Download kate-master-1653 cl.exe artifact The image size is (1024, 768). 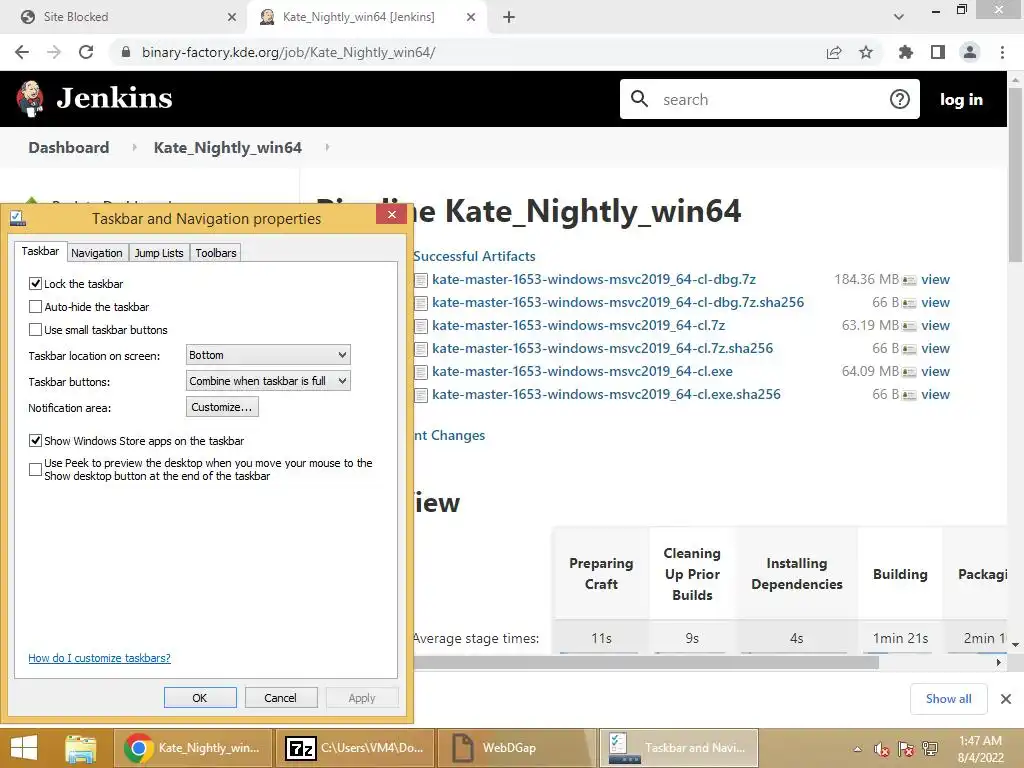pyautogui.click(x=582, y=372)
